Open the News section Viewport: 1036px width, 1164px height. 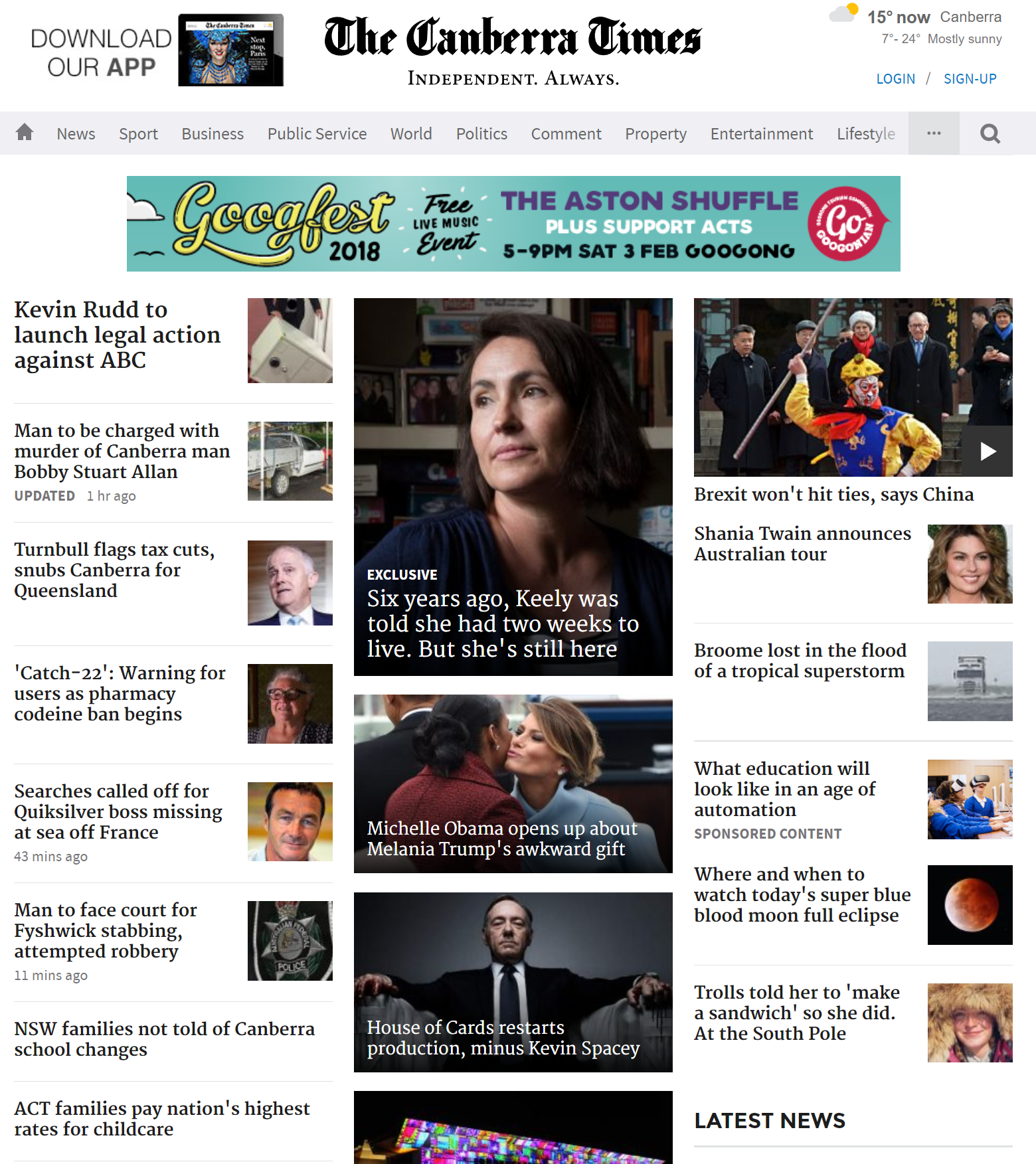(x=76, y=133)
